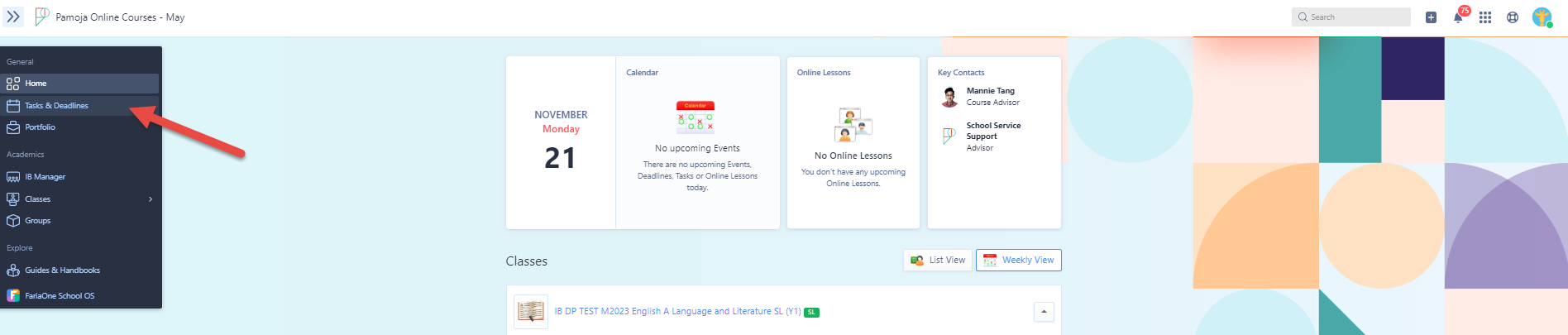Open Portfolio in the sidebar
Screen dimensions: 1568x335
[80, 127]
